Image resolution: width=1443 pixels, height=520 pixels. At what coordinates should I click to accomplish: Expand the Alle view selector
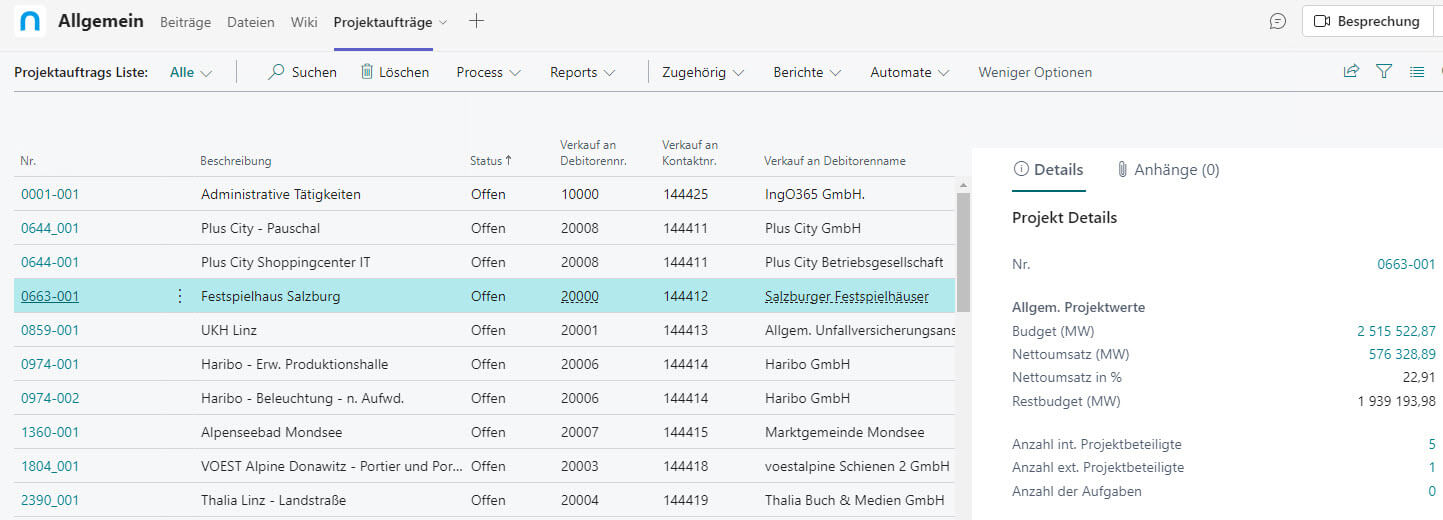click(191, 72)
